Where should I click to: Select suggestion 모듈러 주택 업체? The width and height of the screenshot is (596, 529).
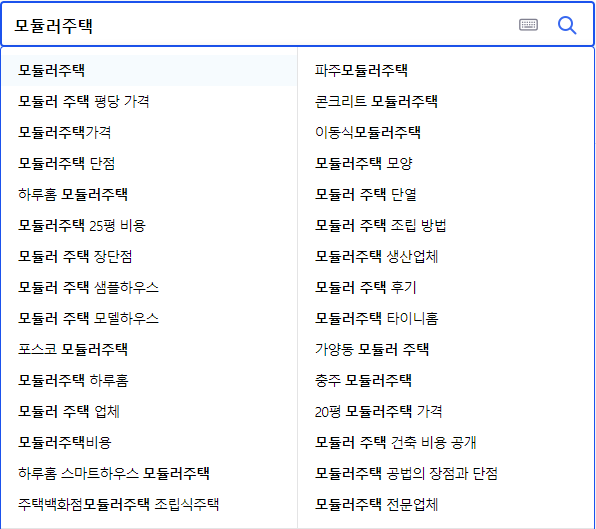tap(69, 411)
